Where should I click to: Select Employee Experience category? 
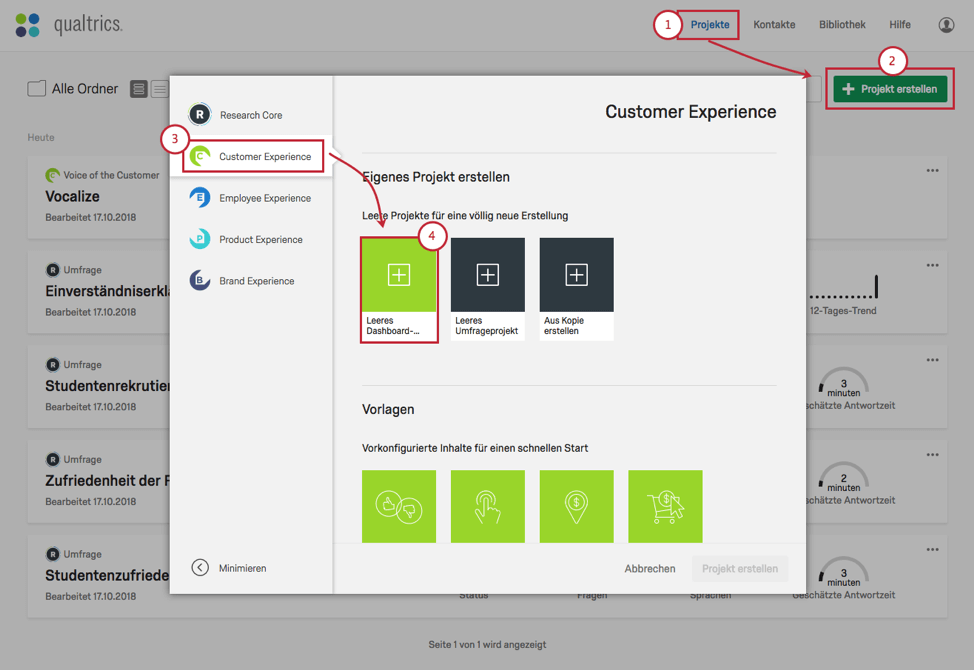pyautogui.click(x=251, y=198)
